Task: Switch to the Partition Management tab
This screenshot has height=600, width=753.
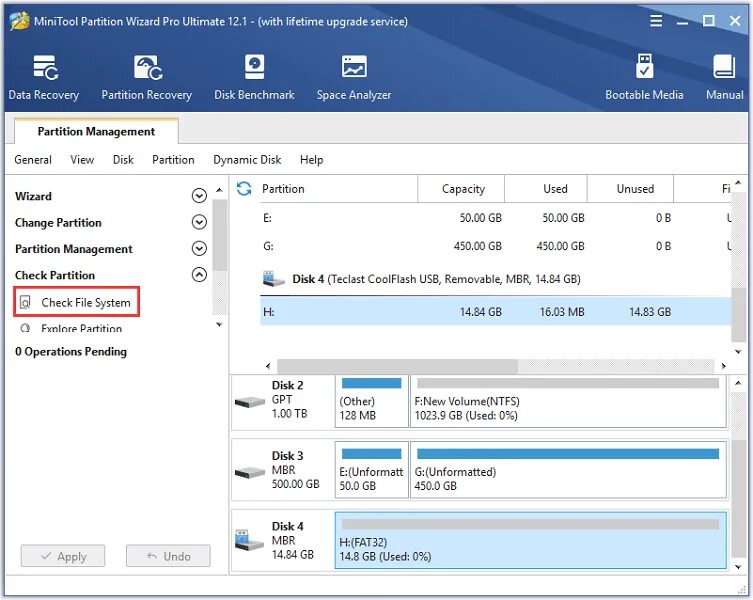Action: [96, 131]
